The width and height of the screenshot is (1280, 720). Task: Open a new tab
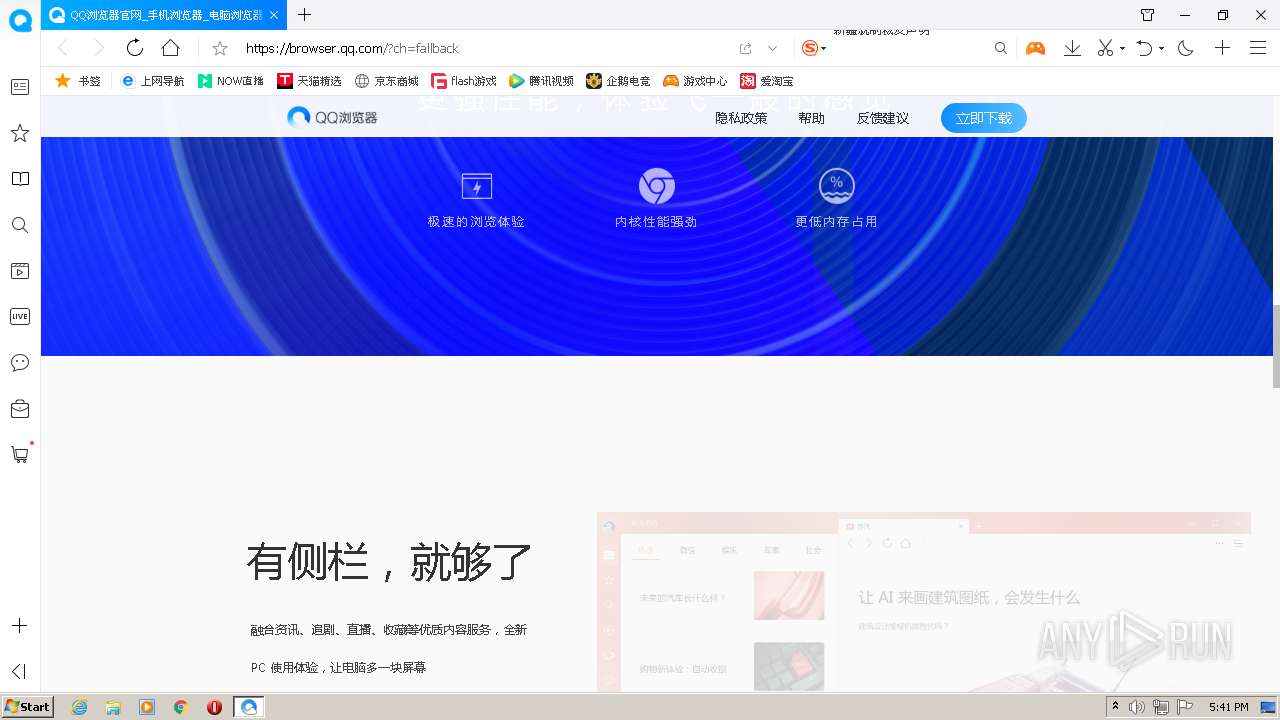coord(305,15)
